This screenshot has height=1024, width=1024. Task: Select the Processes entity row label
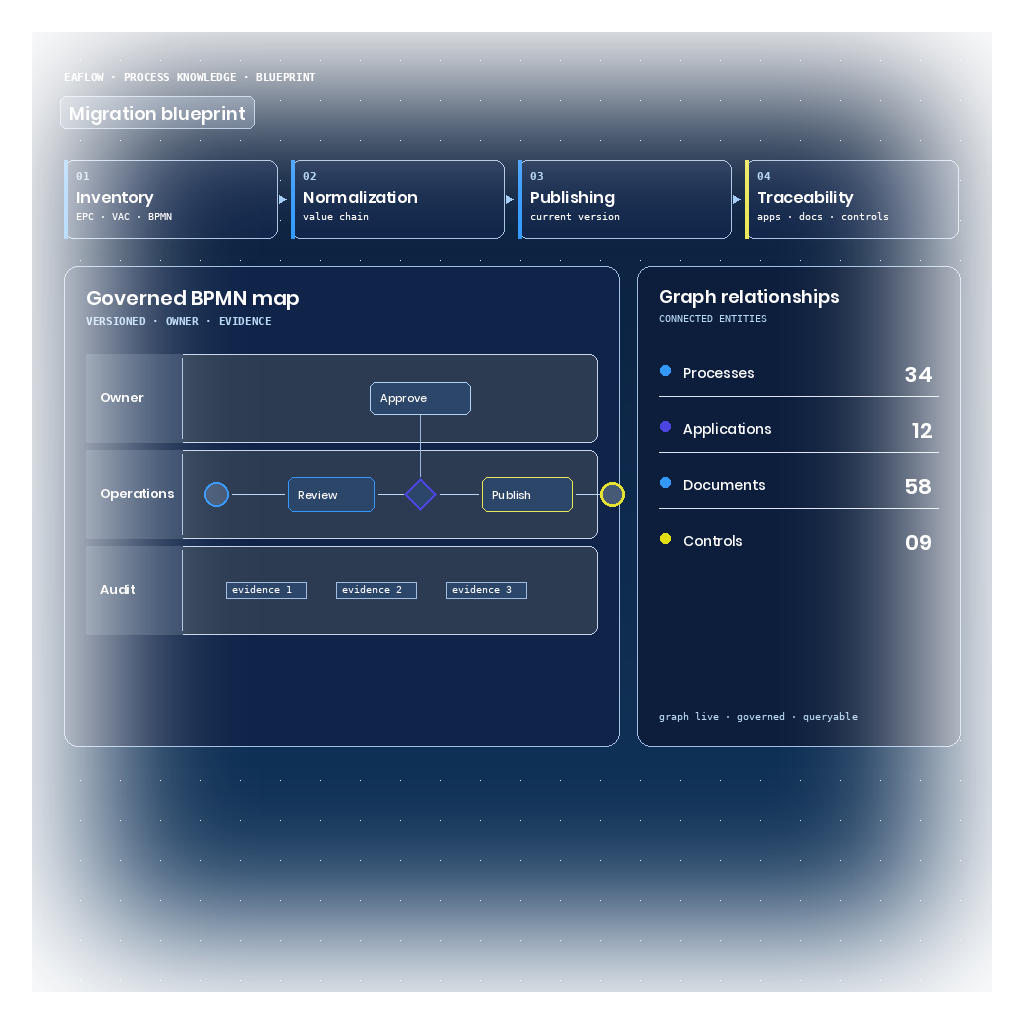coord(718,373)
